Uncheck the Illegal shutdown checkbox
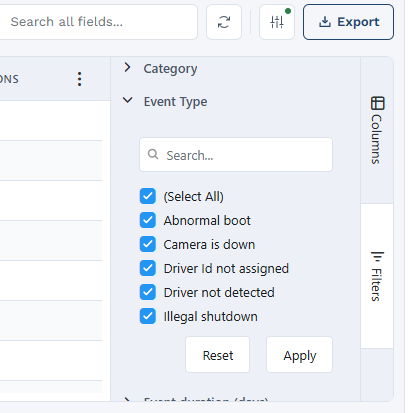 (x=148, y=316)
